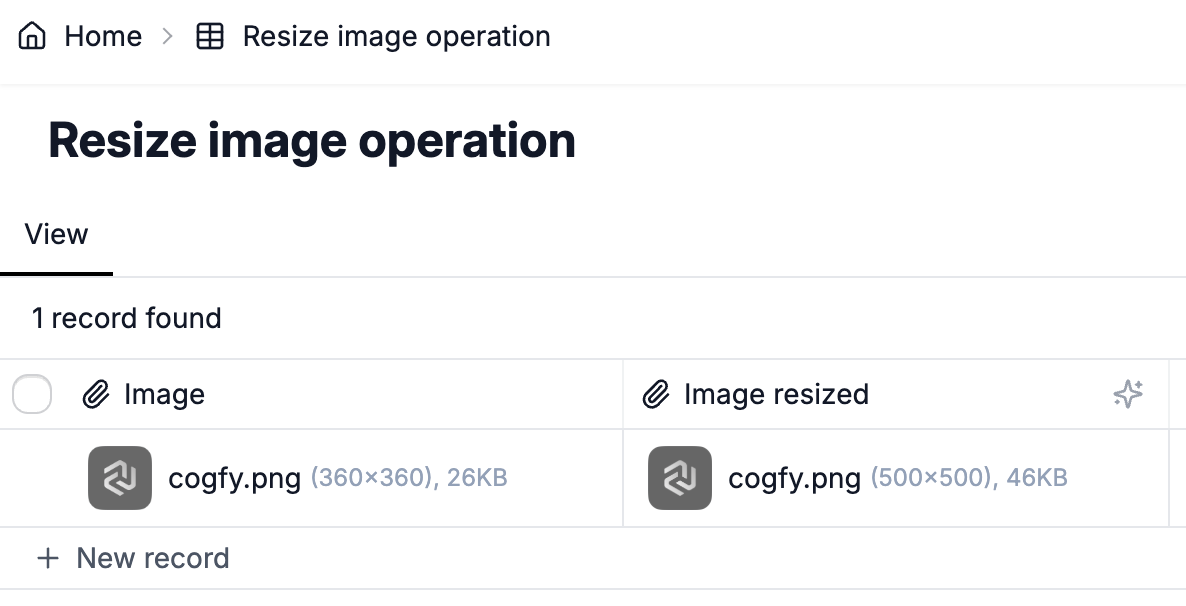Viewport: 1186px width, 606px height.
Task: Click the plus icon beside New record
Action: click(x=48, y=558)
